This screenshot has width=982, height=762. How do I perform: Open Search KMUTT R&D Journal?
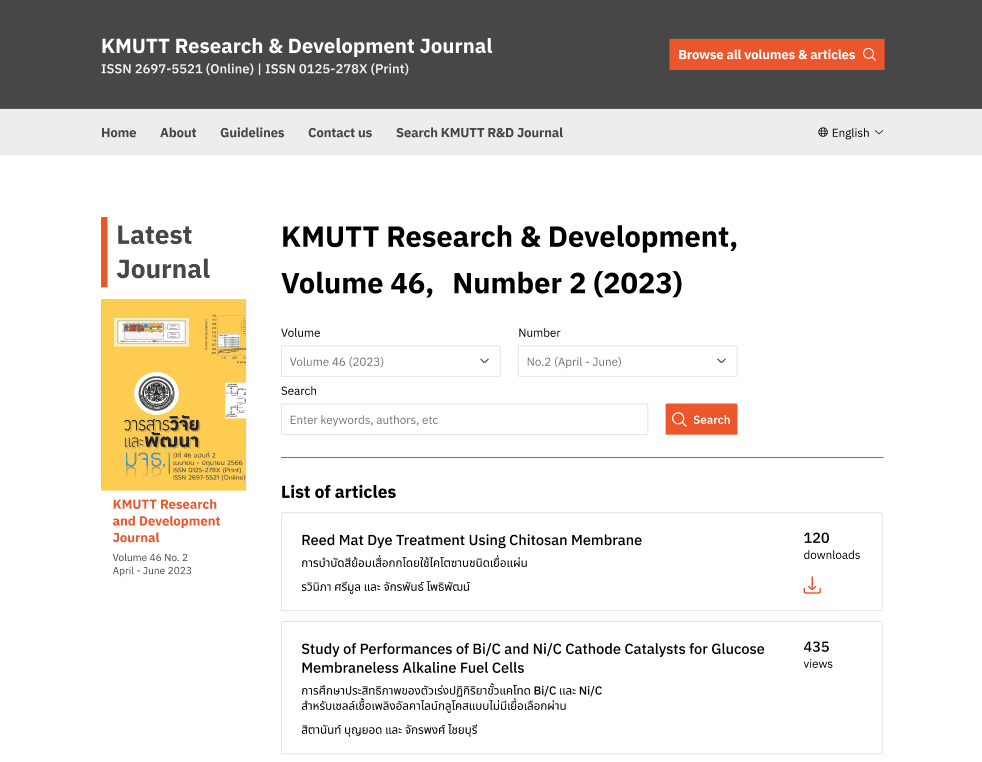[479, 132]
